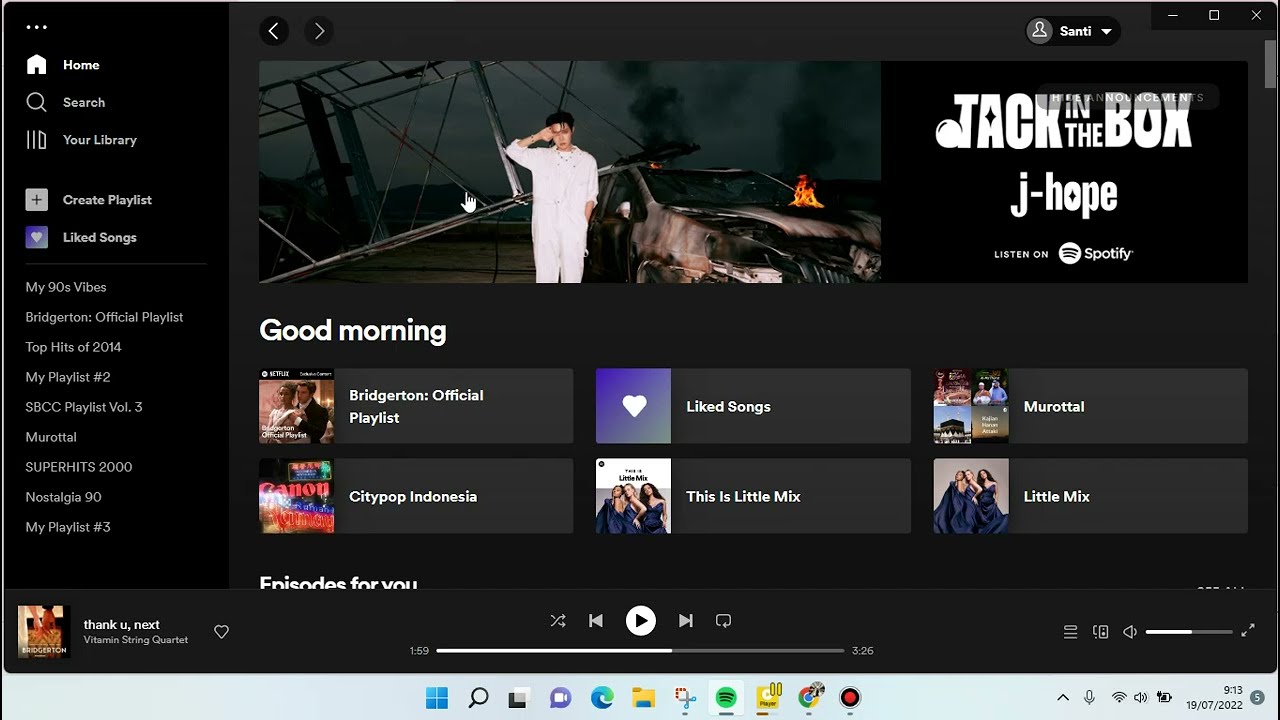The image size is (1280, 720).
Task: Open Nostalgia 90 playlist
Action: [x=63, y=497]
